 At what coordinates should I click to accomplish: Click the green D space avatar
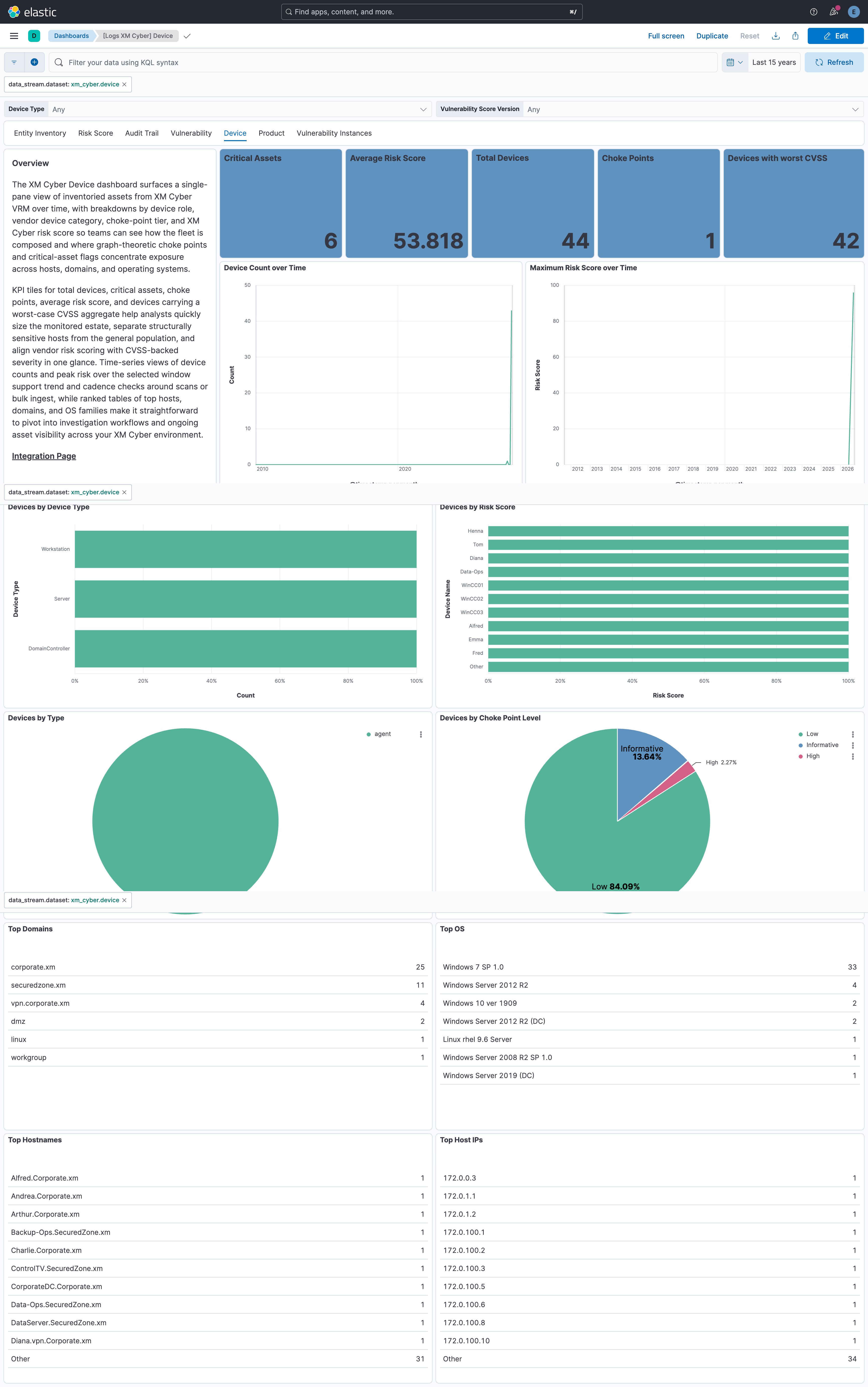pyautogui.click(x=34, y=36)
